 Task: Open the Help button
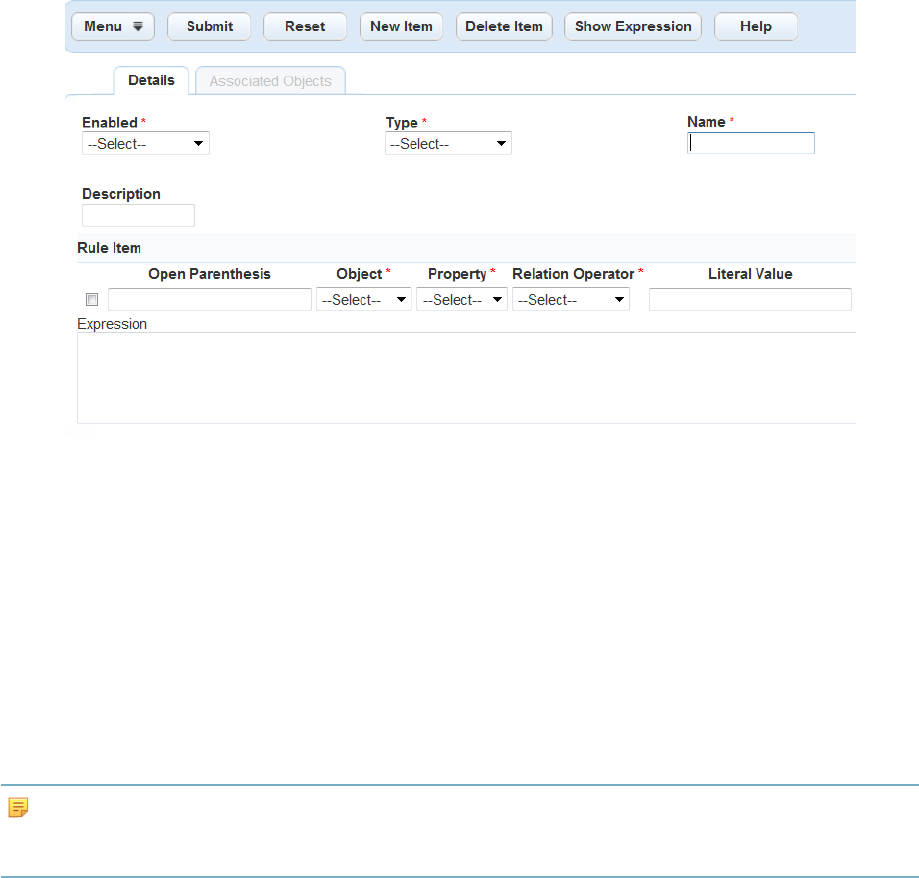[x=755, y=27]
